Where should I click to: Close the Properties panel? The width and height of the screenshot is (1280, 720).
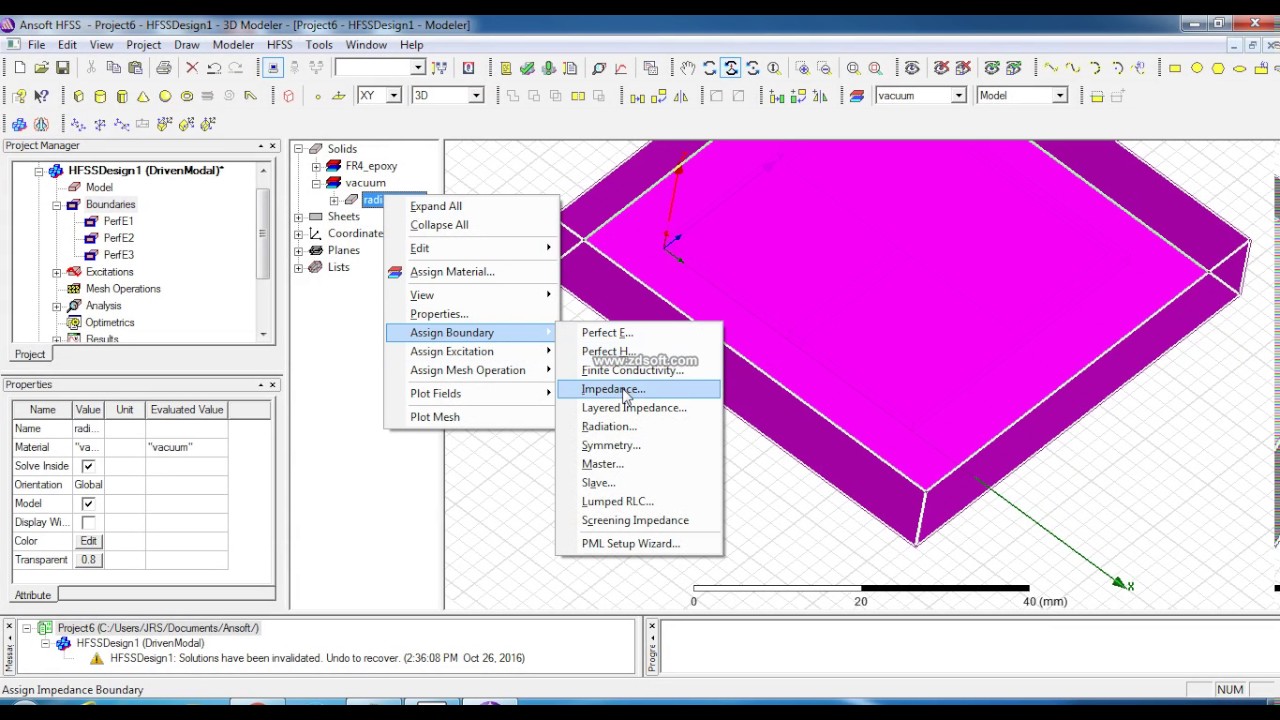tap(272, 385)
